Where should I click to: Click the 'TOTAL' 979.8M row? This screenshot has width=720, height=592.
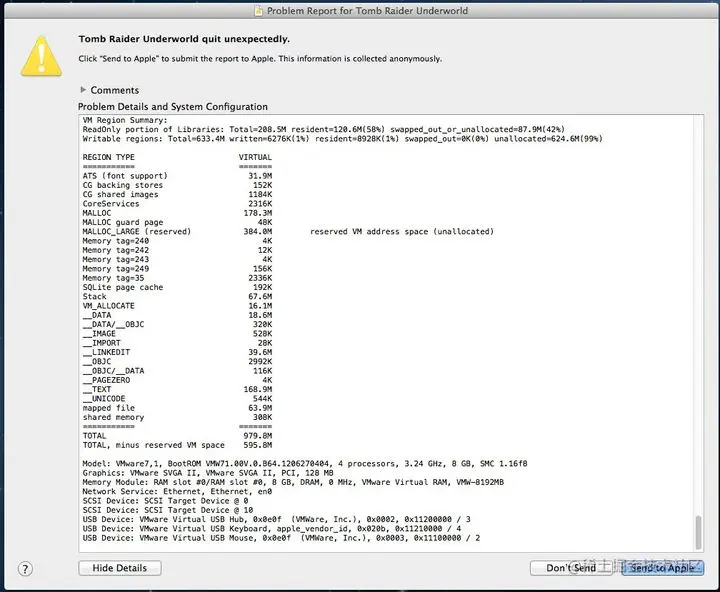click(177, 435)
